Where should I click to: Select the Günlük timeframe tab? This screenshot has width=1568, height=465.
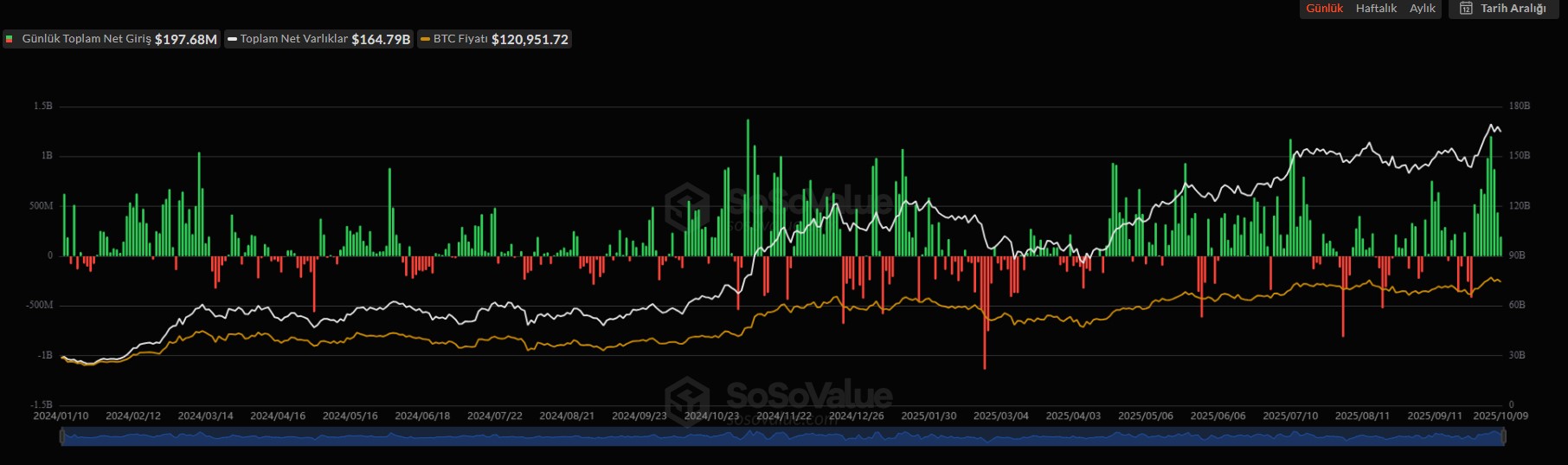pyautogui.click(x=1324, y=9)
